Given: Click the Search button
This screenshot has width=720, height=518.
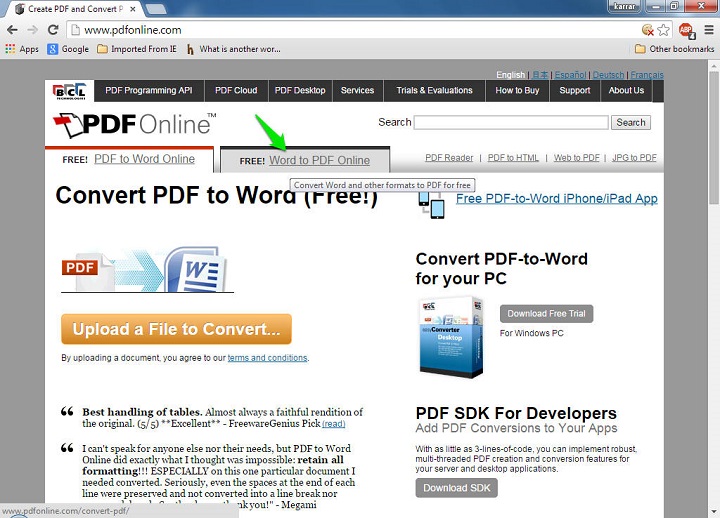Looking at the screenshot, I should click(x=630, y=123).
